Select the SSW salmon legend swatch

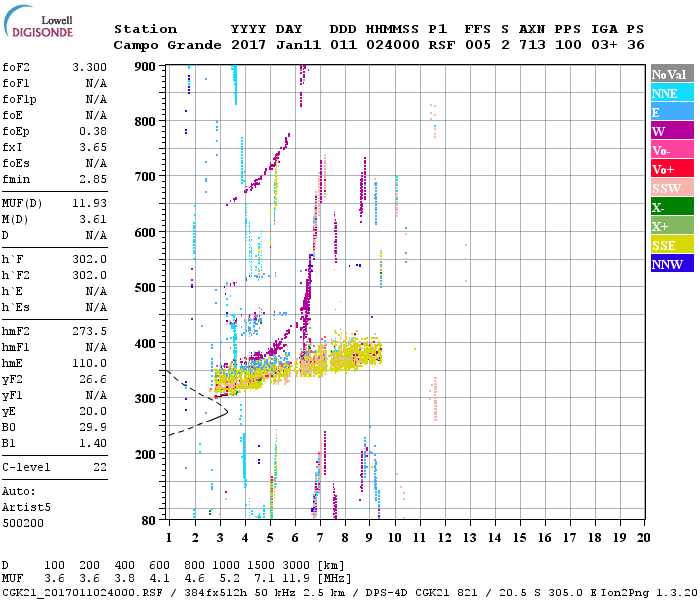672,188
